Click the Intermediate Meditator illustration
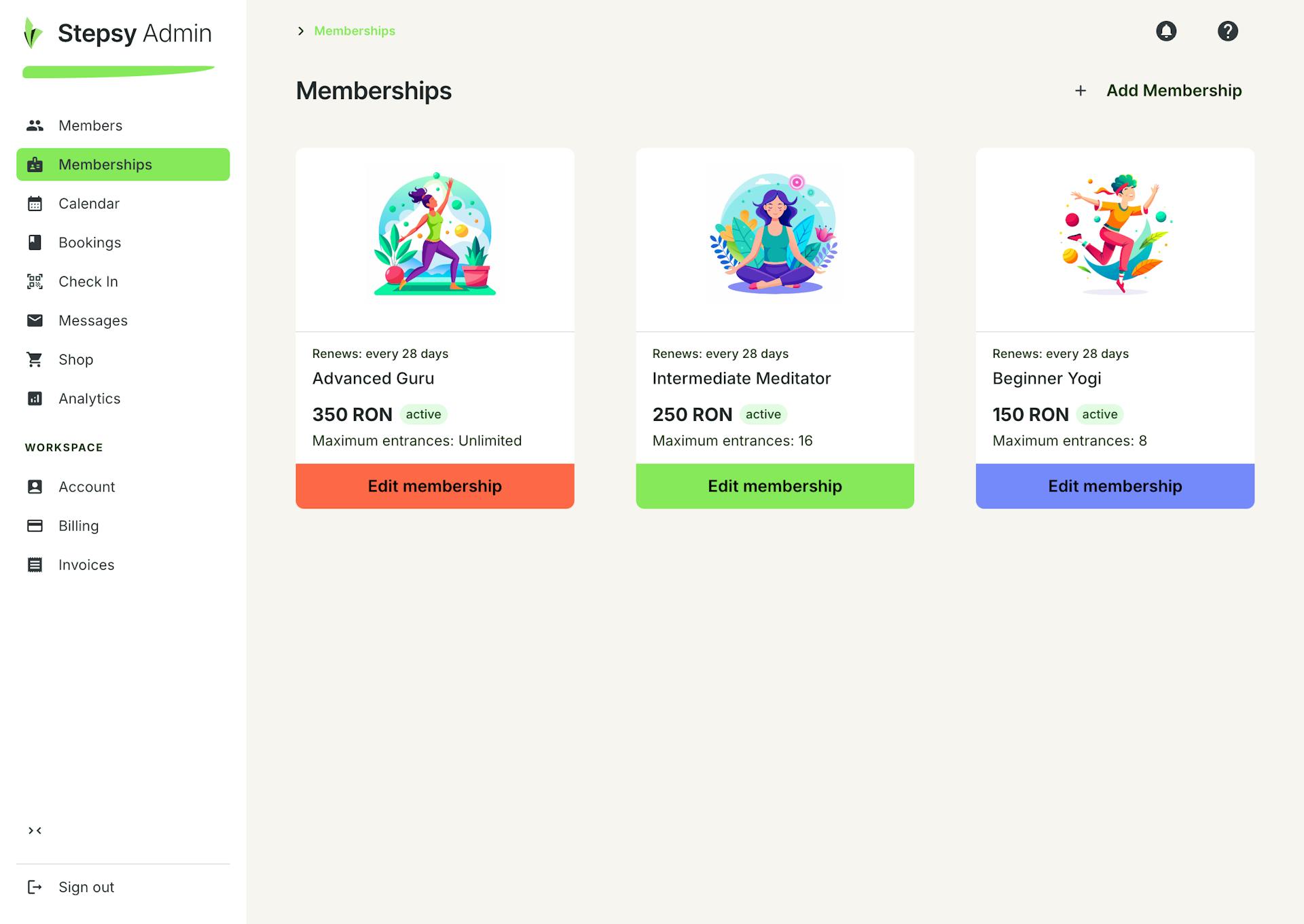 pyautogui.click(x=774, y=234)
